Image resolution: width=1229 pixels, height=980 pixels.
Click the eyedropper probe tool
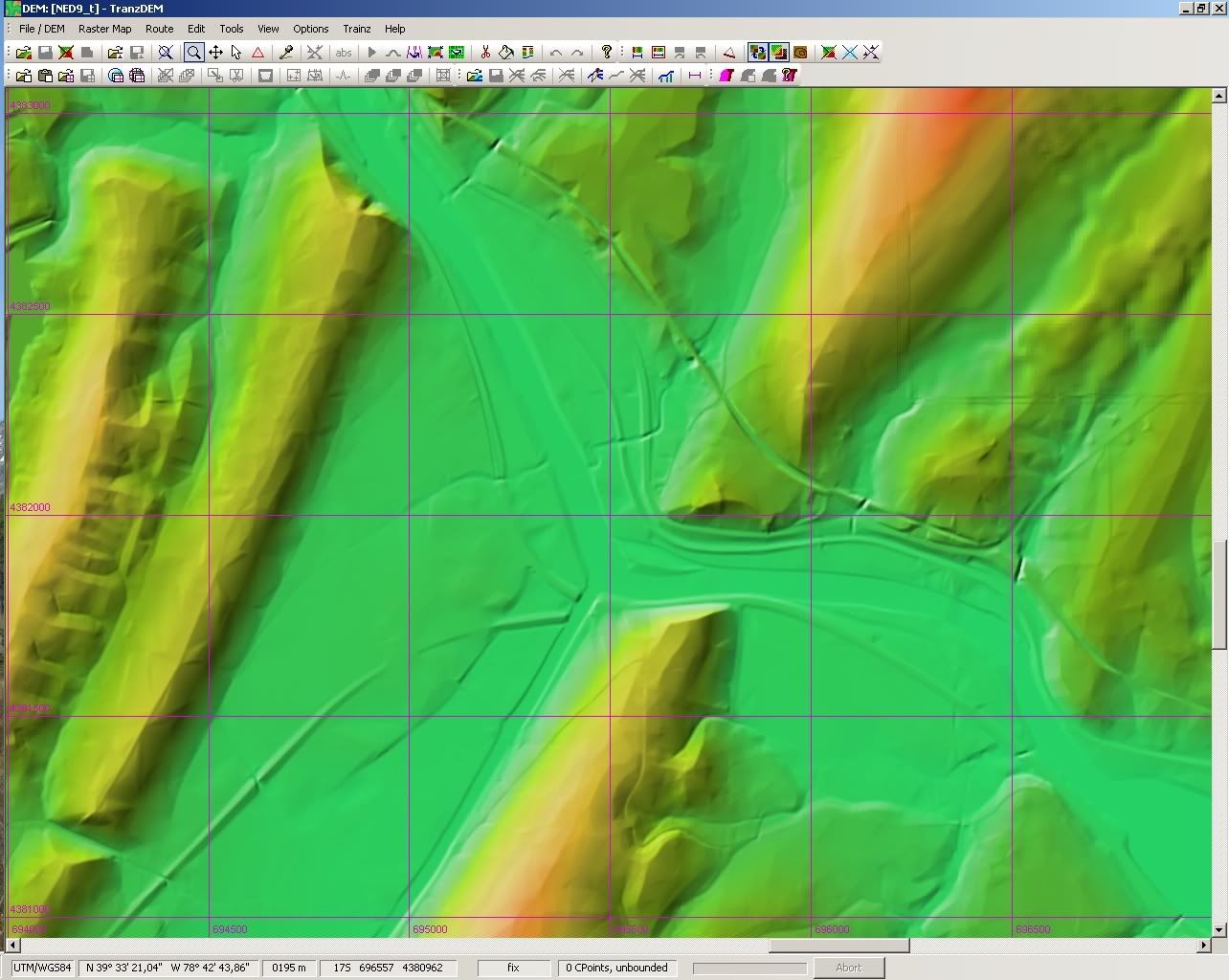pyautogui.click(x=285, y=53)
